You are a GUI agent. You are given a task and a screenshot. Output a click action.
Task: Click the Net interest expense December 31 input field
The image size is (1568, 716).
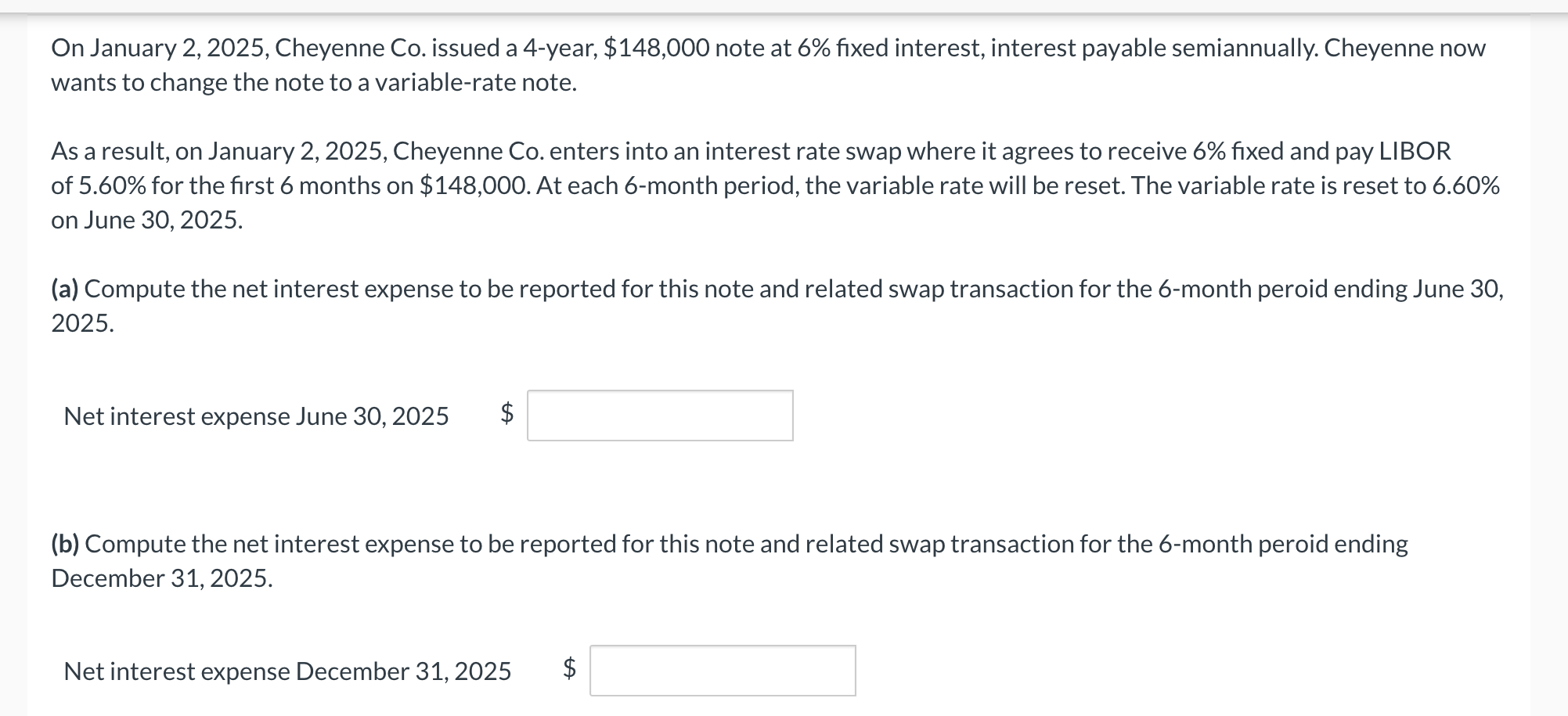click(721, 670)
